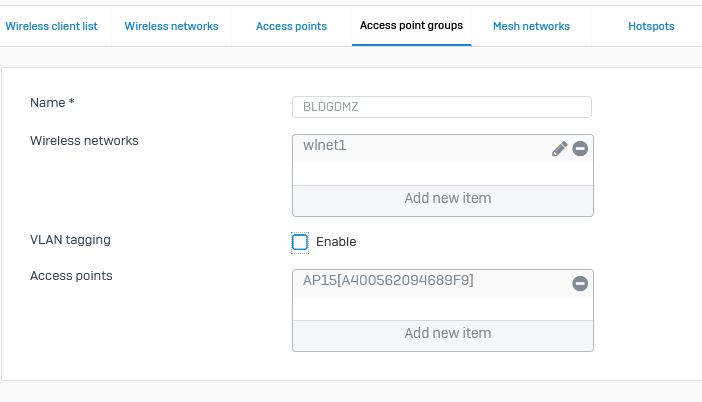The height and width of the screenshot is (402, 702).
Task: Click empty space below wlnet1 in list
Action: click(443, 174)
